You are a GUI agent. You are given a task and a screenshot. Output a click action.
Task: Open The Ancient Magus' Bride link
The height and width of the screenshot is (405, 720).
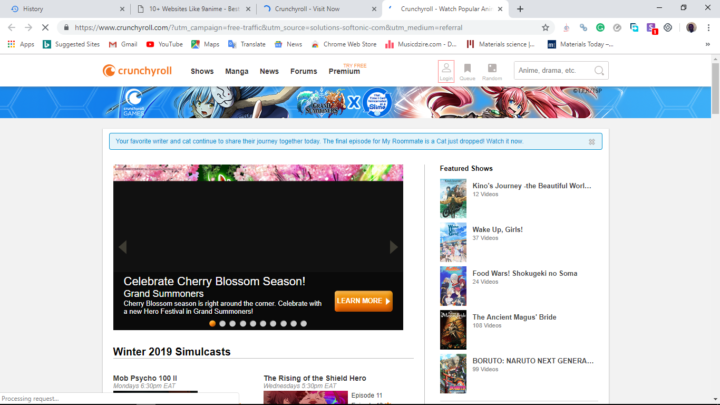tap(514, 317)
